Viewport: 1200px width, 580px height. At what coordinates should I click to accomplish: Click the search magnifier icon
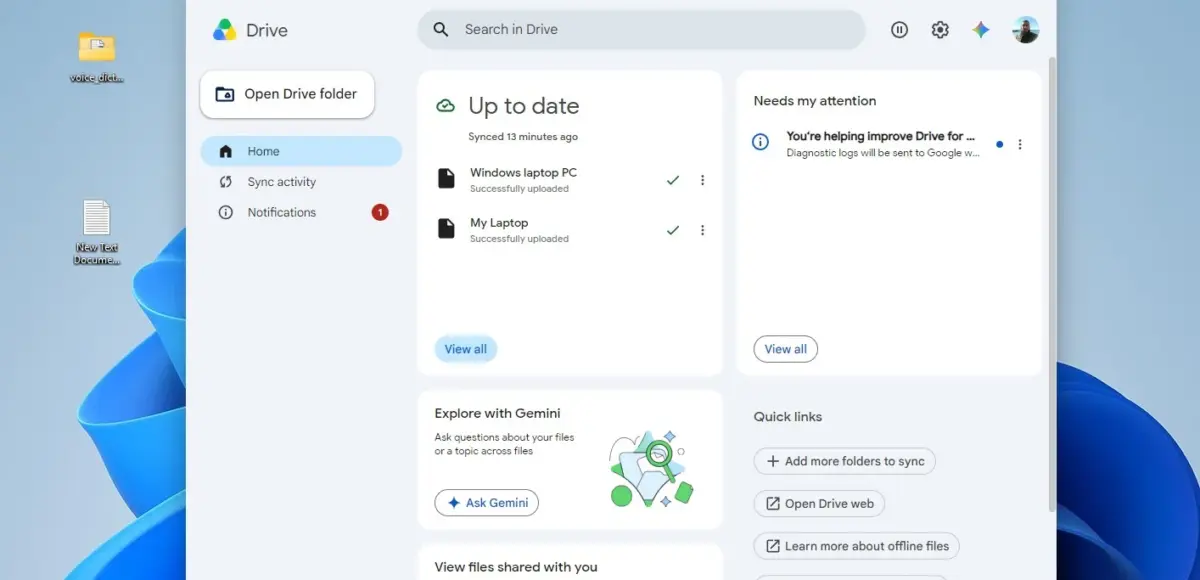pos(441,30)
